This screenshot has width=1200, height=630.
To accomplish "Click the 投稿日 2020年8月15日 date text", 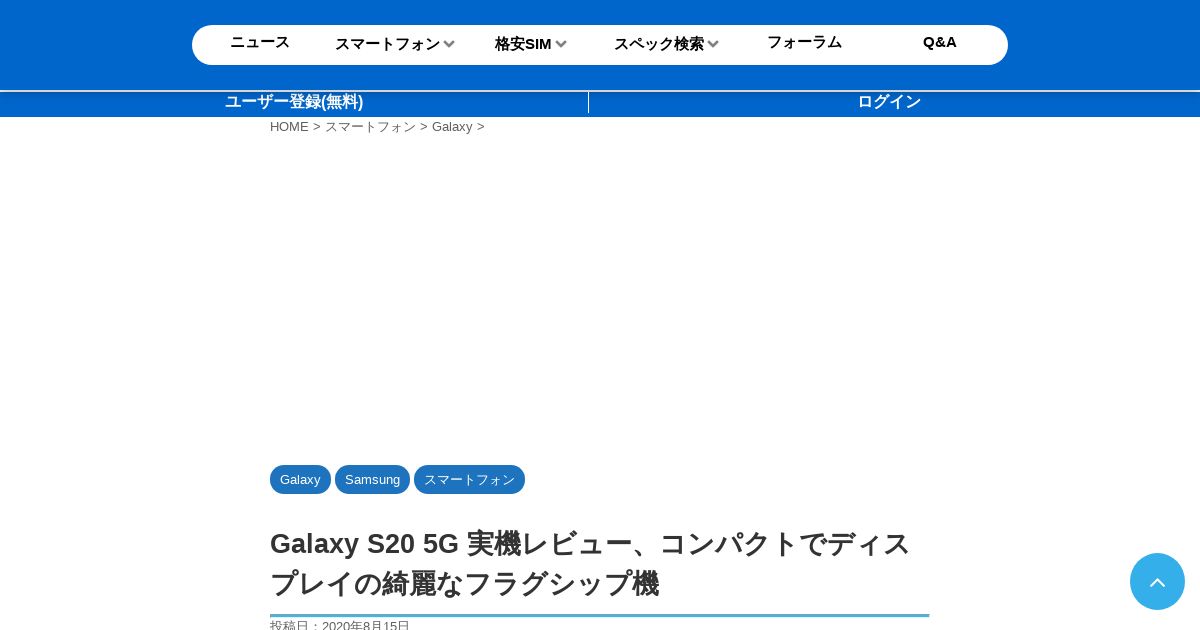I will (x=340, y=625).
